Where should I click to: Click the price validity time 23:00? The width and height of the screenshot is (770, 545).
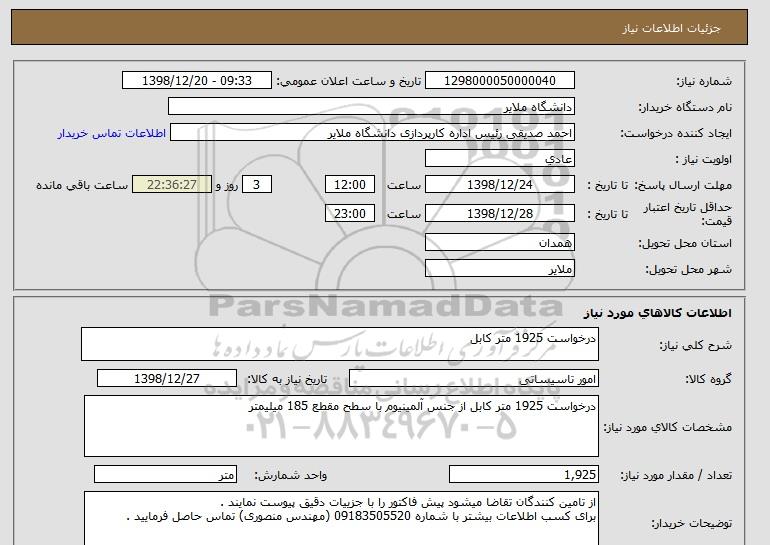click(x=350, y=213)
